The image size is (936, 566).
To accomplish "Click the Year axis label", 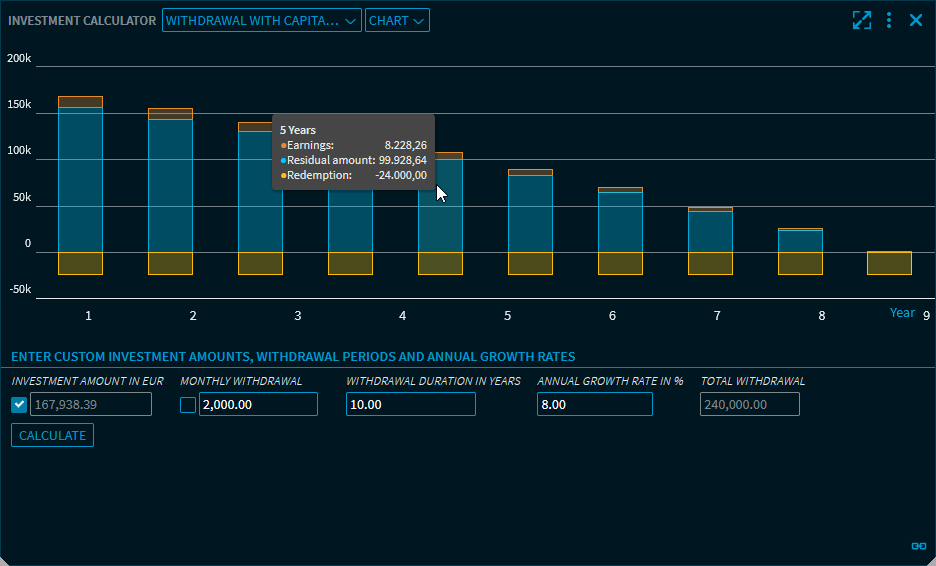I will click(x=902, y=313).
